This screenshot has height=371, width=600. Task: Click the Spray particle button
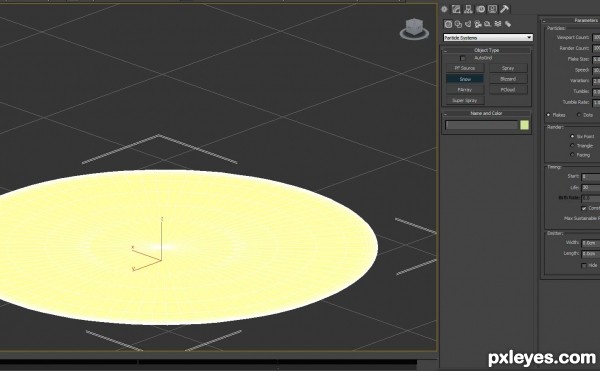(508, 68)
